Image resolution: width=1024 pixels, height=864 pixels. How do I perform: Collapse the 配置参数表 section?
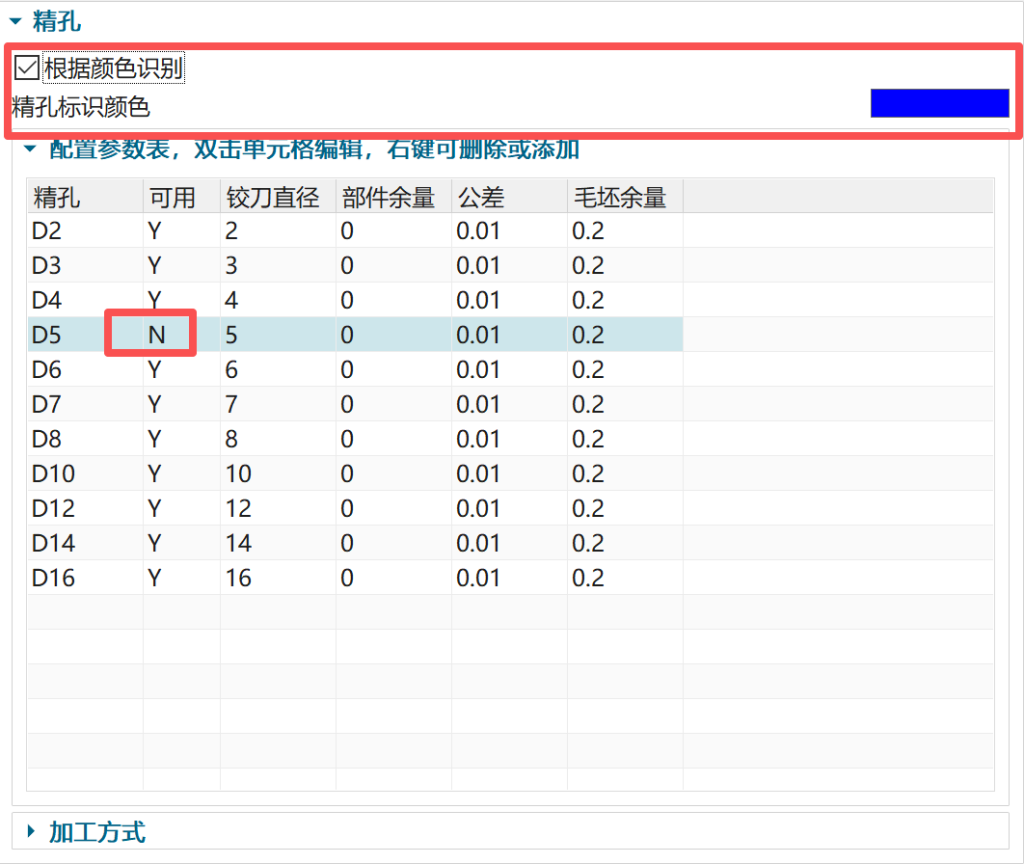click(x=30, y=150)
